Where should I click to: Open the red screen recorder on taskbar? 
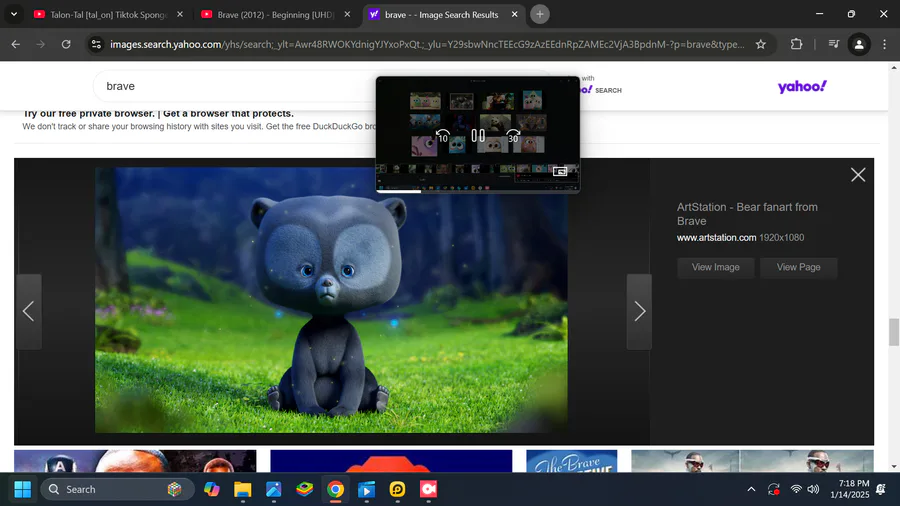point(428,489)
